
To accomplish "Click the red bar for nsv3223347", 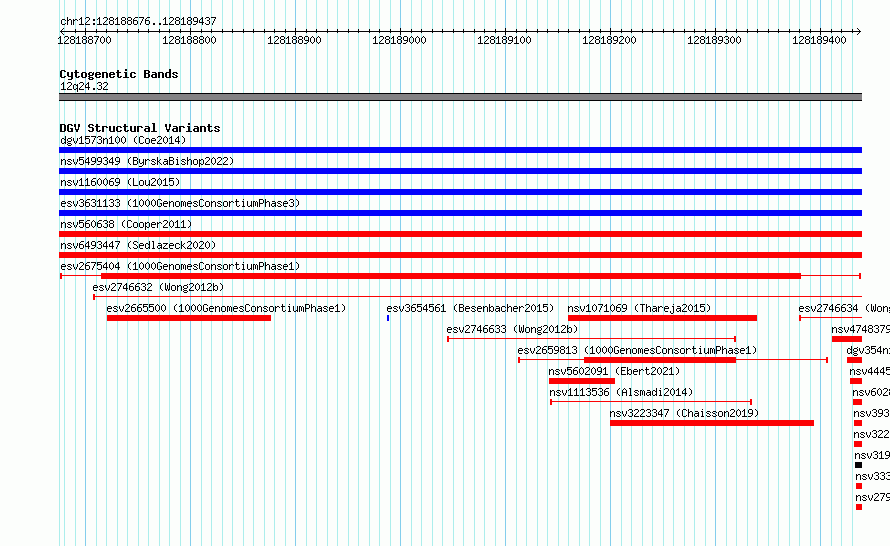I will click(712, 423).
